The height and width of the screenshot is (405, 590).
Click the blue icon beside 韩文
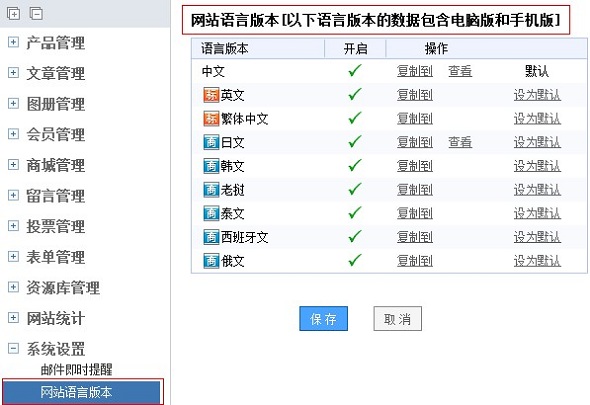tap(211, 166)
